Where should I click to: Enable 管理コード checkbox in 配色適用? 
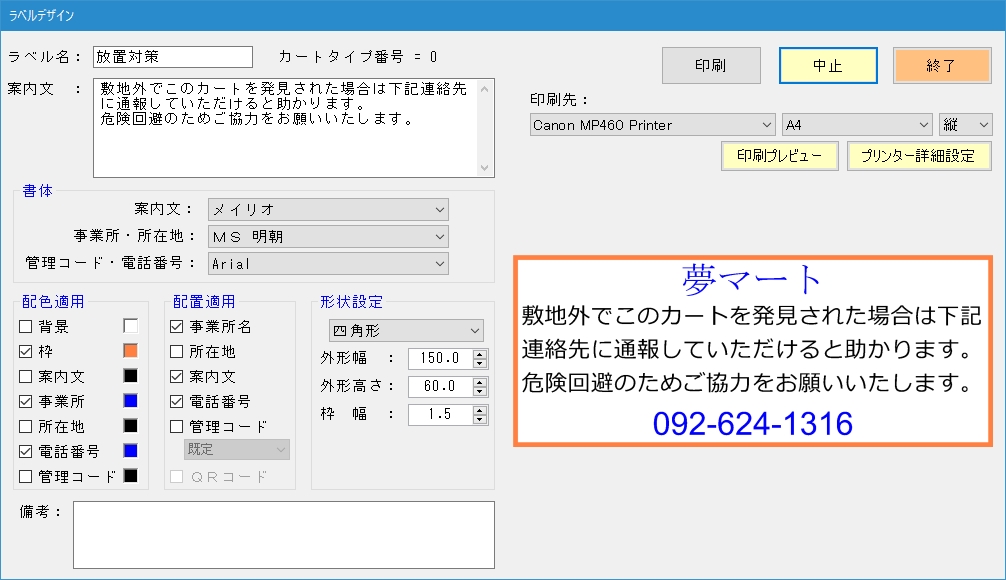point(26,477)
